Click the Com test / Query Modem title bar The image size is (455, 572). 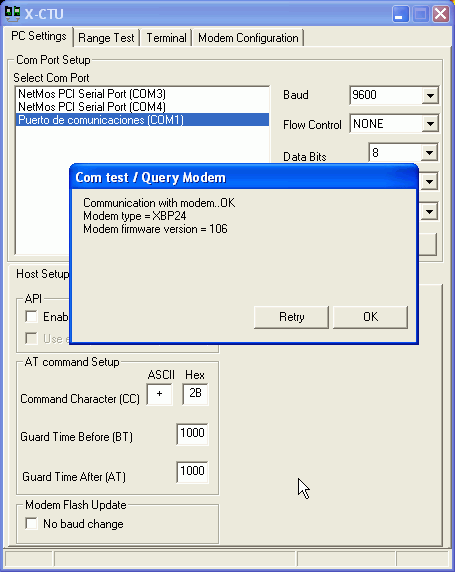tap(243, 177)
